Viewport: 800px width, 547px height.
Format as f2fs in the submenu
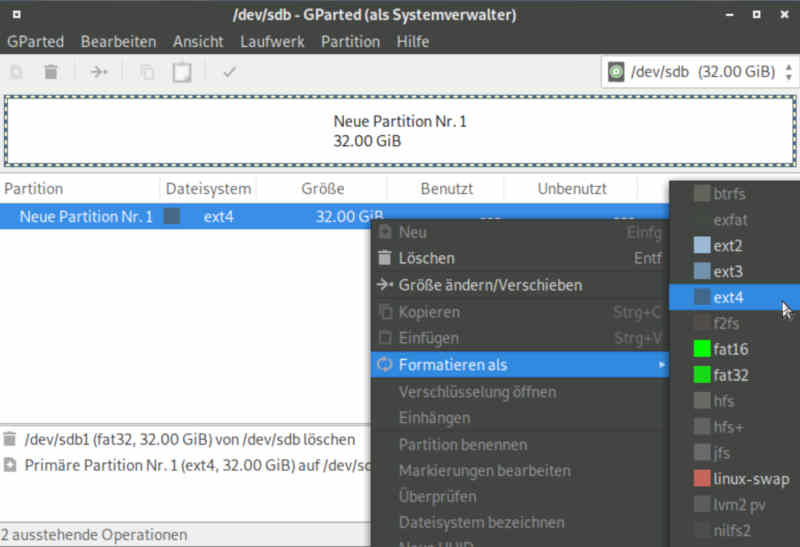click(735, 324)
